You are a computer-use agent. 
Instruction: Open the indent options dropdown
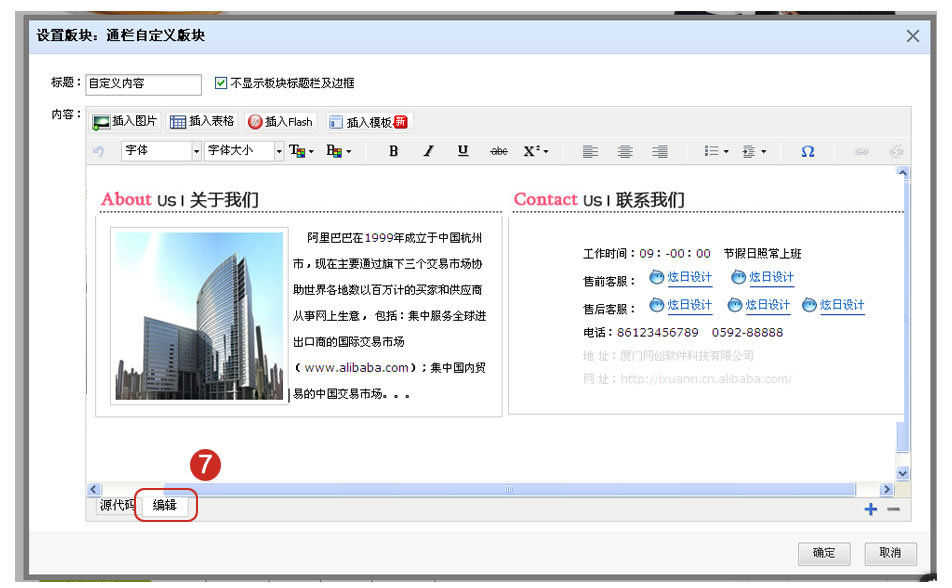pos(754,151)
